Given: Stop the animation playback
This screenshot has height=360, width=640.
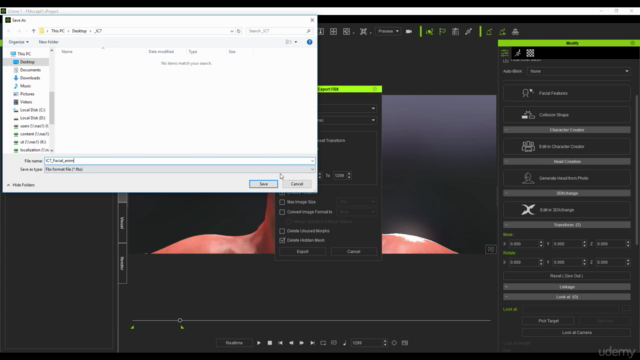Looking at the screenshot, I should click(x=270, y=343).
